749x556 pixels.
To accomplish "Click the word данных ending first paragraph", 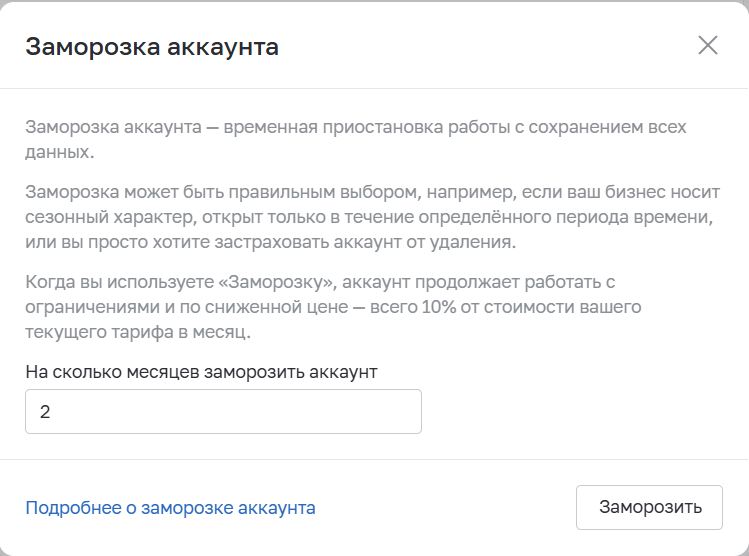I will (59, 152).
